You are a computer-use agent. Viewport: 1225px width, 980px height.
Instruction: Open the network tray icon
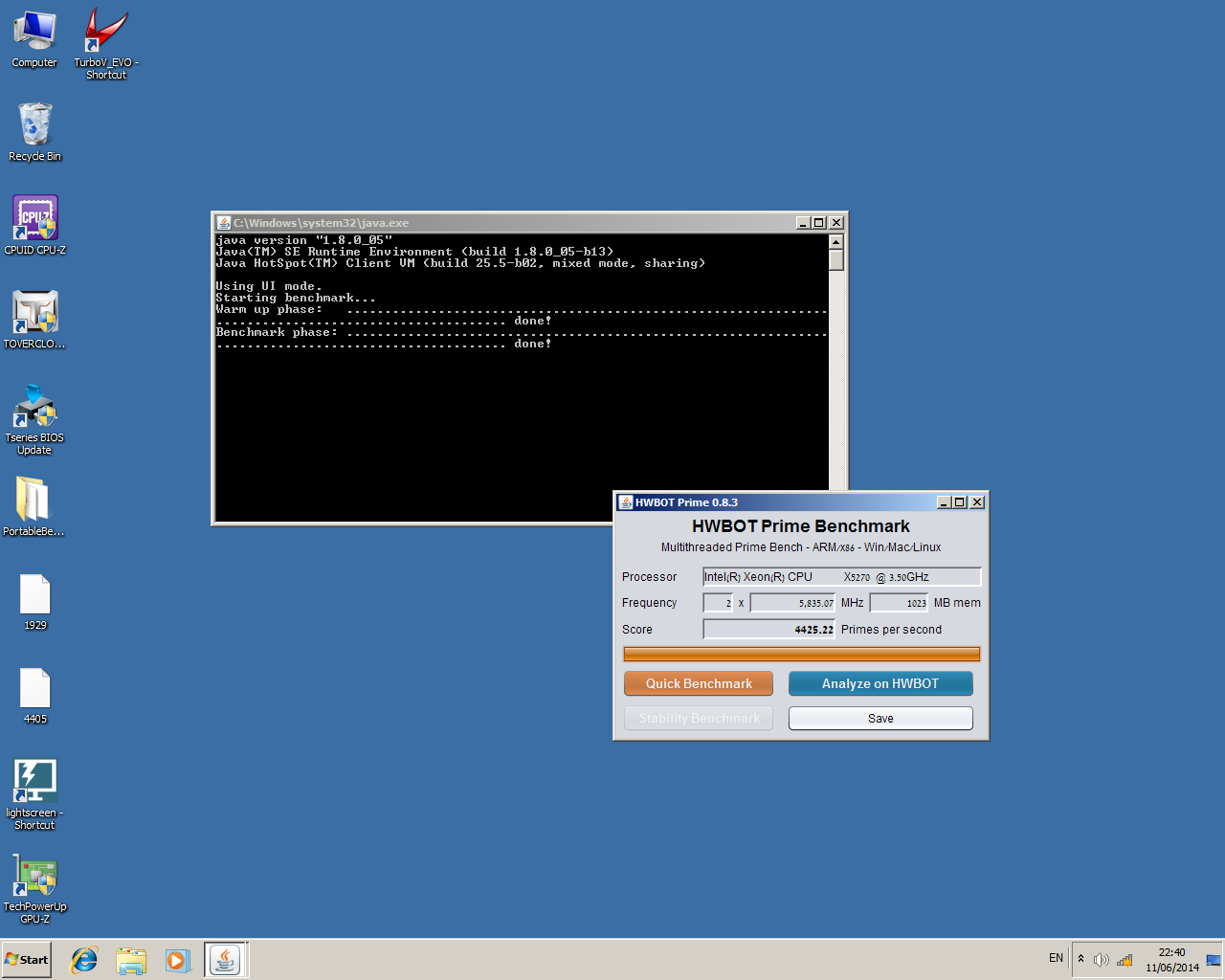coord(1125,960)
